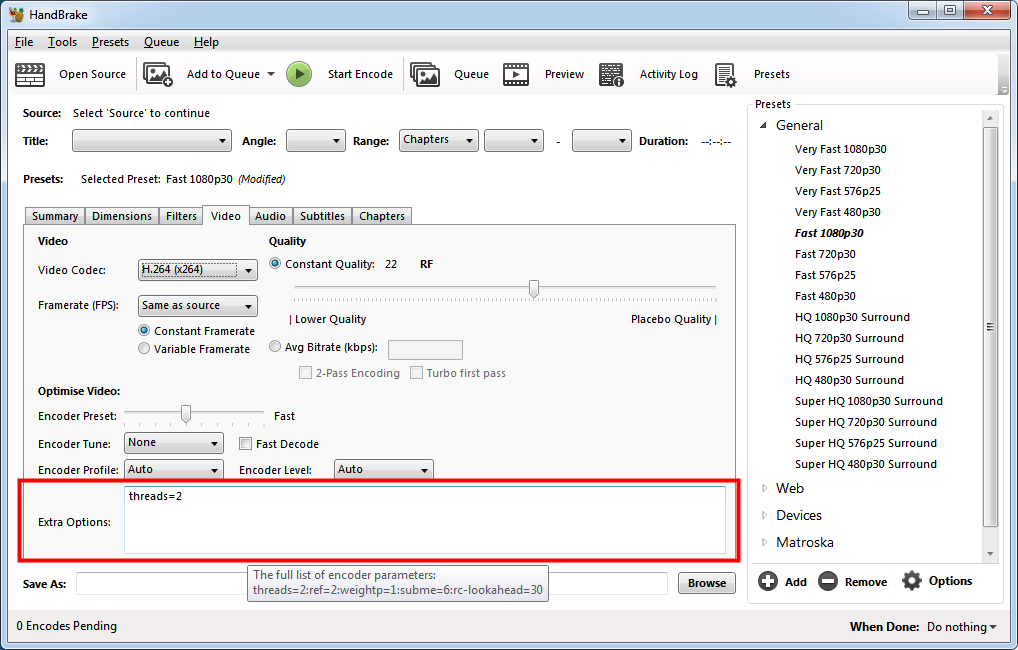This screenshot has width=1018, height=650.
Task: Click the Add preset plus icon
Action: click(x=768, y=581)
